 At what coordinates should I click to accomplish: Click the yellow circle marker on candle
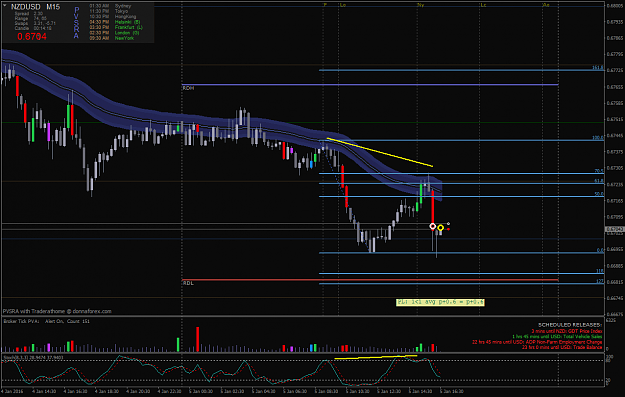440,228
